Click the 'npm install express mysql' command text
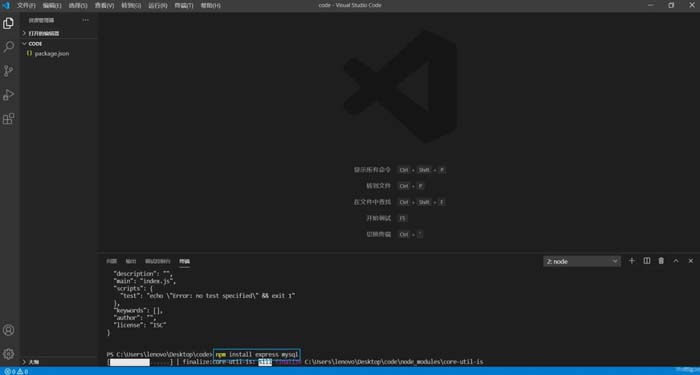Viewport: 700px width, 375px height. 257,354
